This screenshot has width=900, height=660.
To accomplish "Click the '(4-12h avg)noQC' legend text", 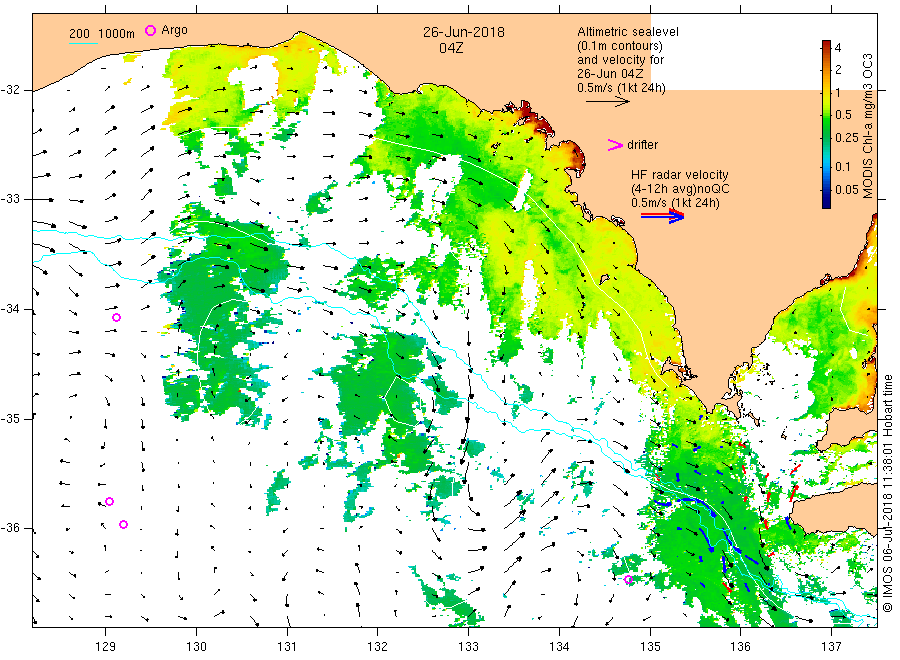I will pos(681,189).
